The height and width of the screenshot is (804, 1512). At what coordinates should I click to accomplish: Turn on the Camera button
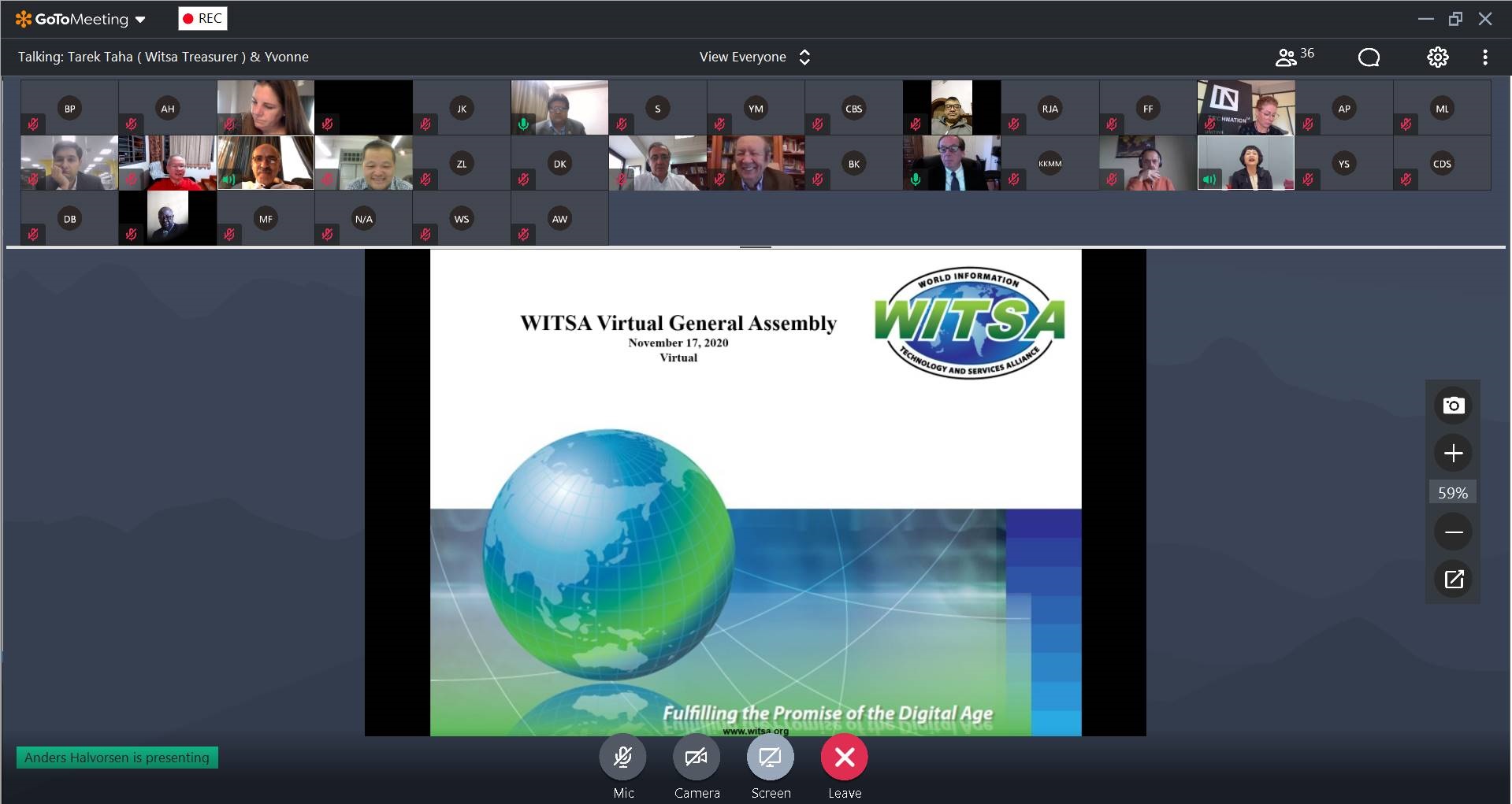tap(697, 758)
